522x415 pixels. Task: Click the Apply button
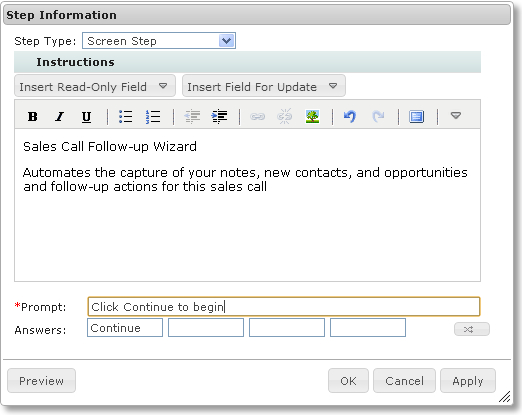[x=468, y=381]
